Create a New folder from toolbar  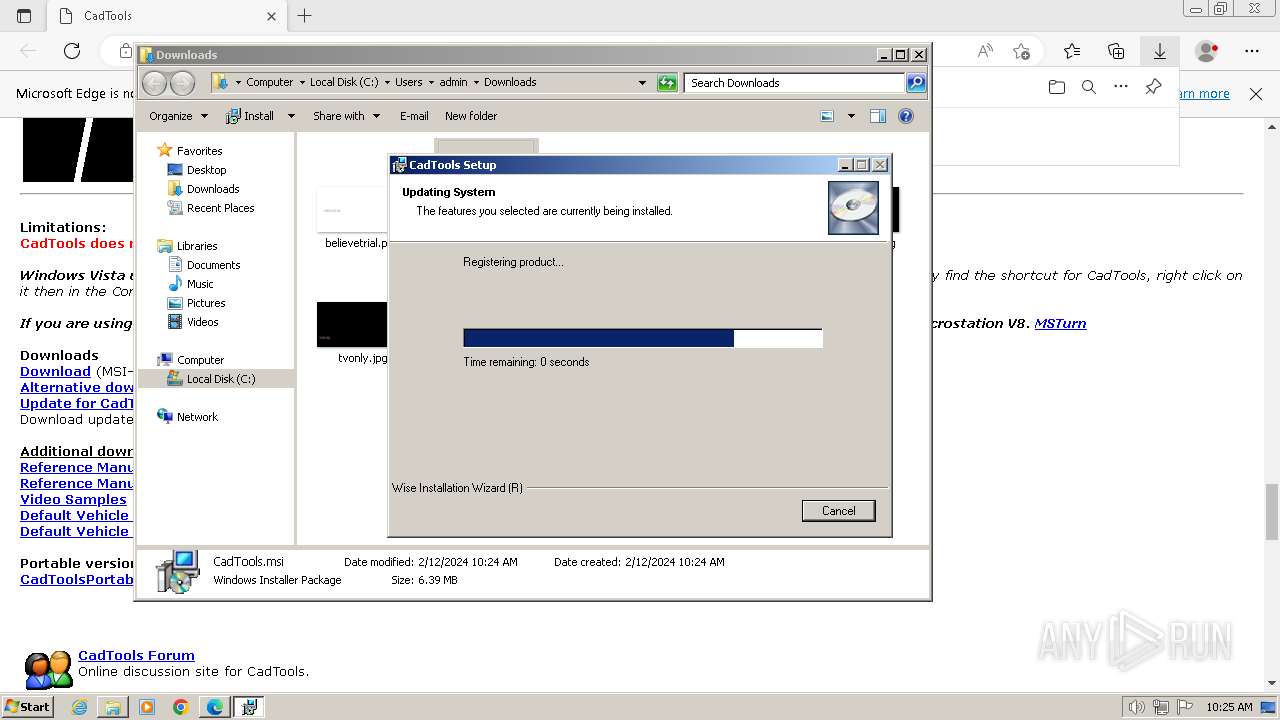[x=471, y=116]
